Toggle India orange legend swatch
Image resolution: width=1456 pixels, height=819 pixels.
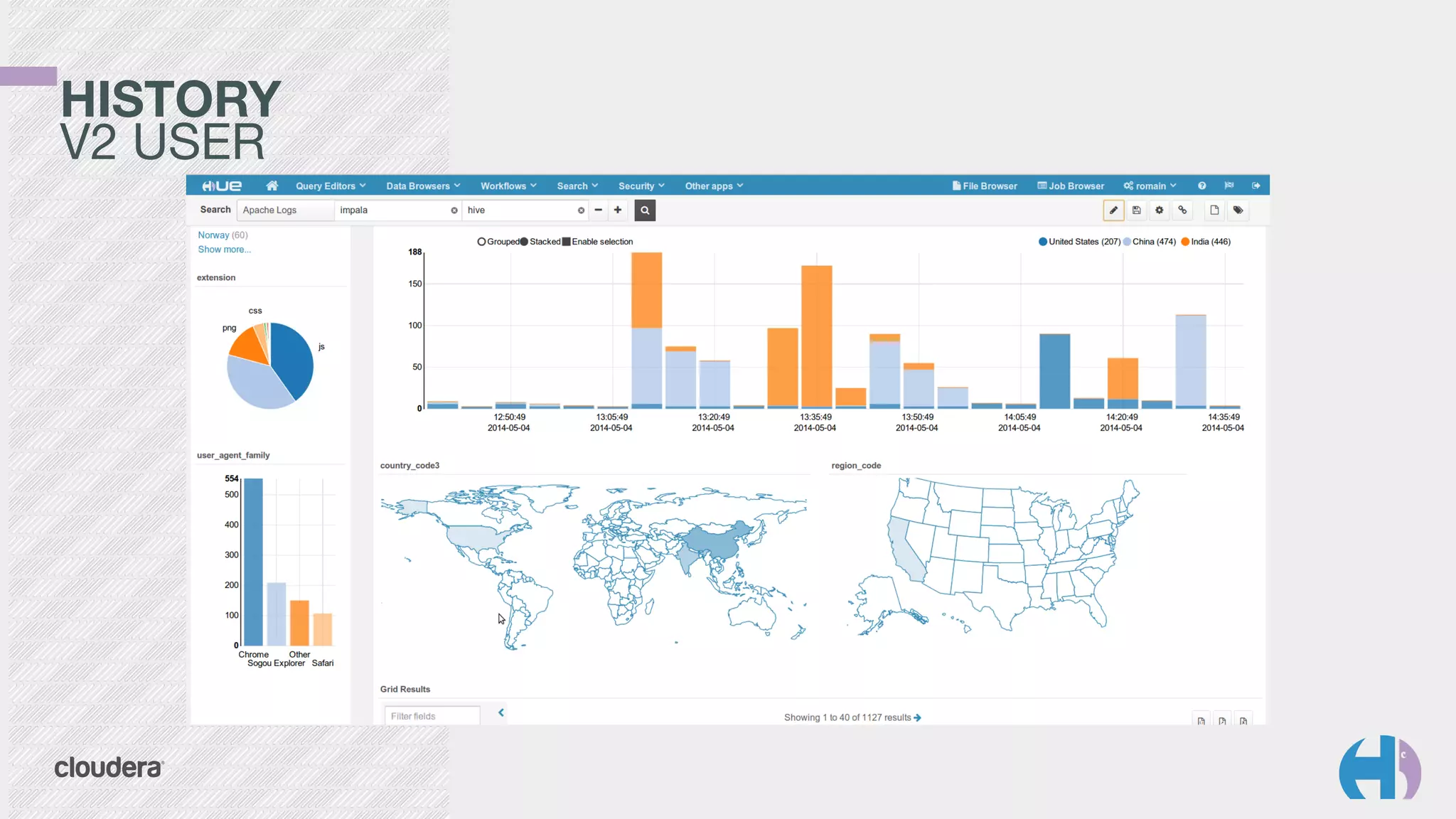[x=1185, y=242]
